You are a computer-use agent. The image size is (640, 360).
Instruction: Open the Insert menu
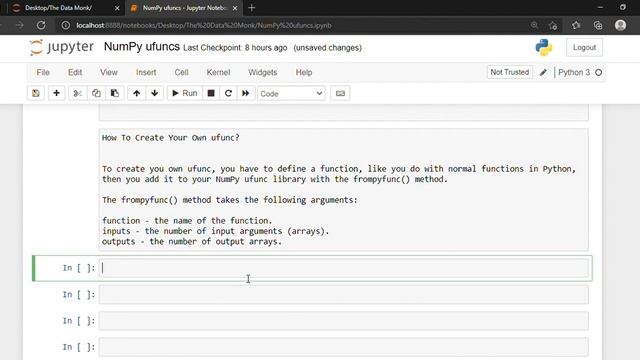pos(146,72)
